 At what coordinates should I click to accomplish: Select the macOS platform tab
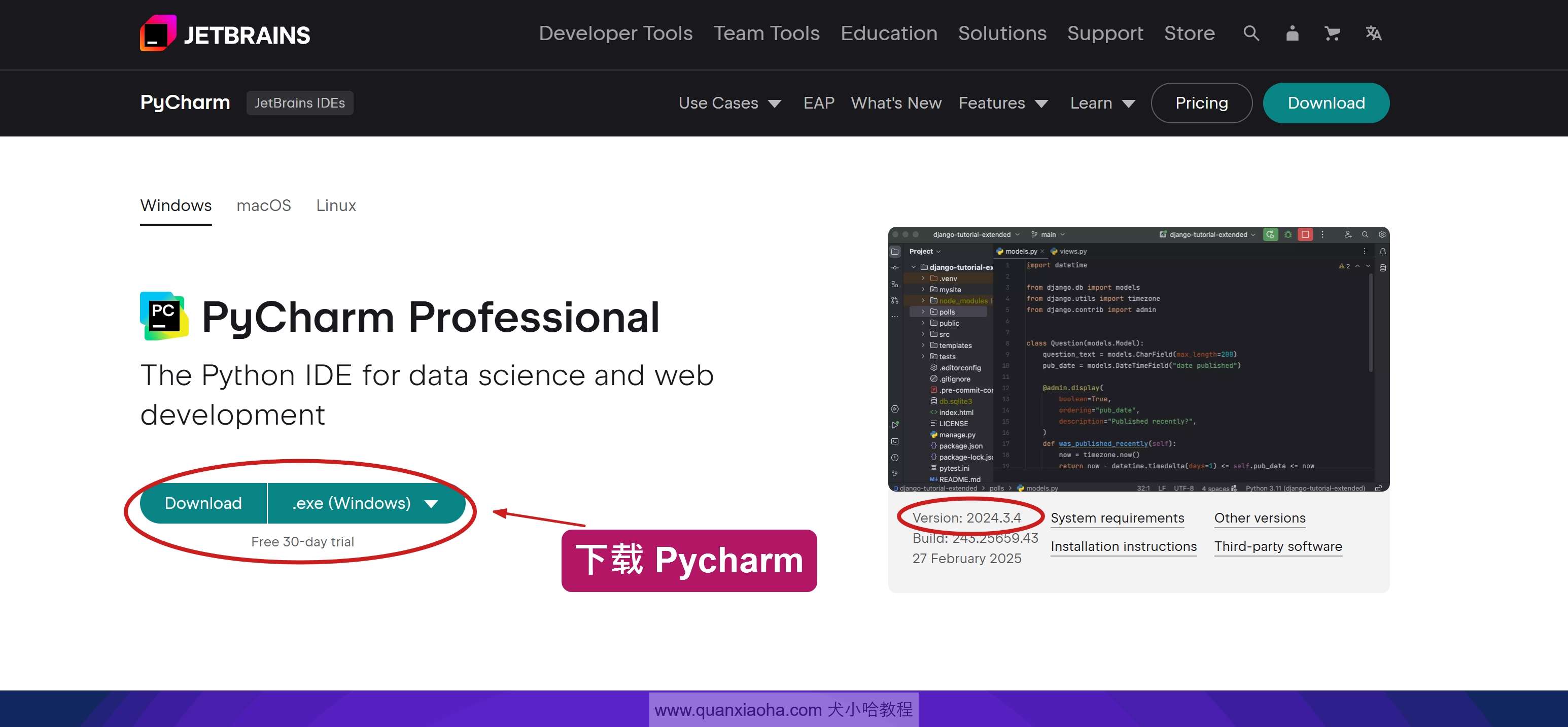[263, 205]
